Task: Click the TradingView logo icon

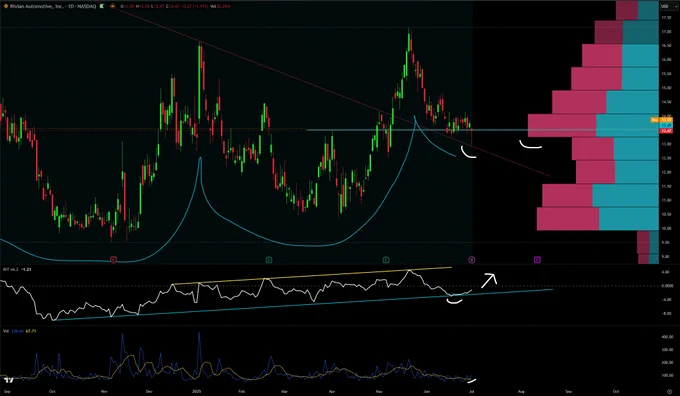Action: coord(8,380)
